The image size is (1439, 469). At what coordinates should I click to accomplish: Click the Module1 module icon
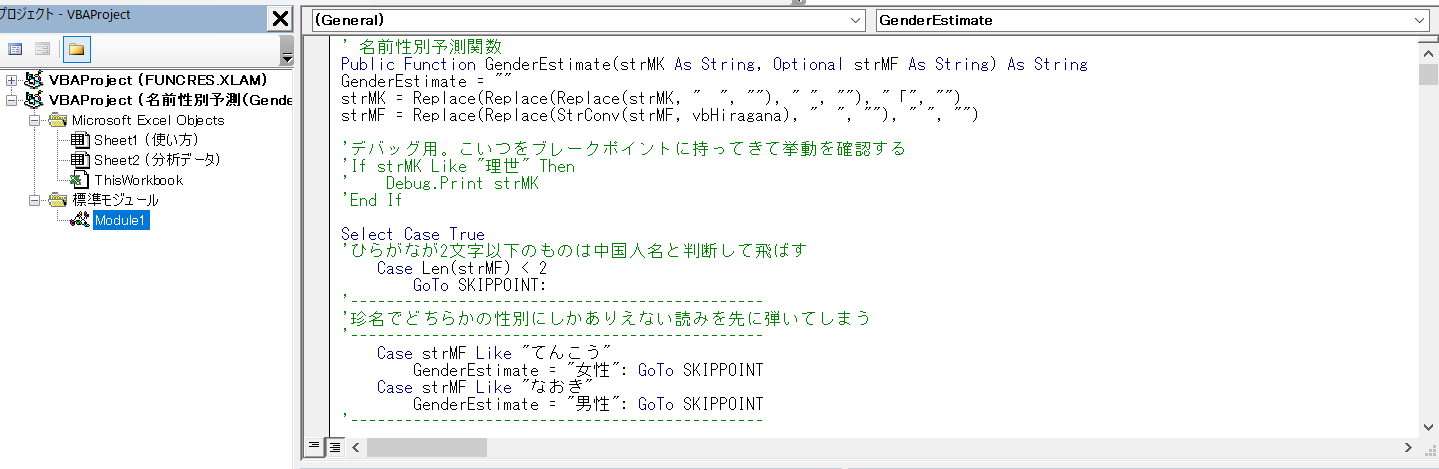(80, 220)
